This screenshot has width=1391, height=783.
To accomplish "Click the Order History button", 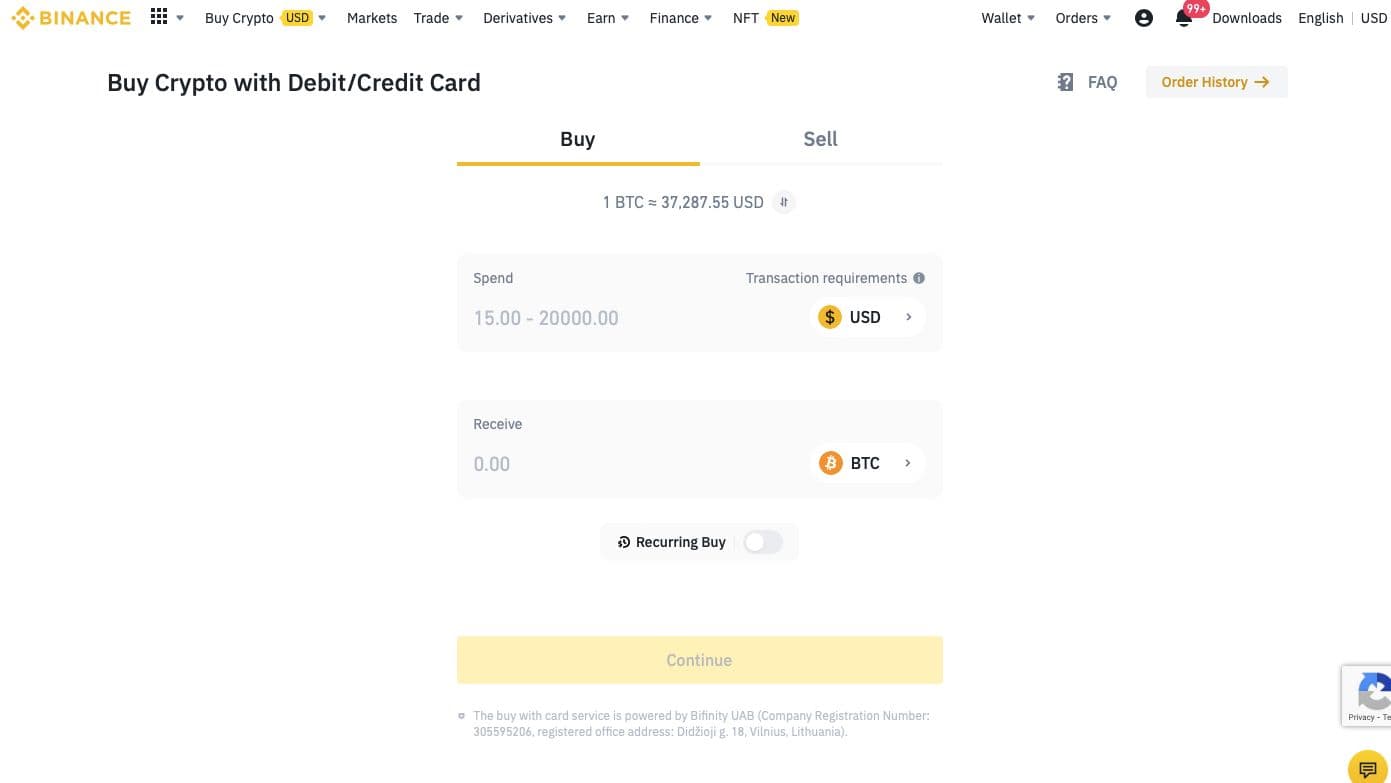I will pos(1215,82).
